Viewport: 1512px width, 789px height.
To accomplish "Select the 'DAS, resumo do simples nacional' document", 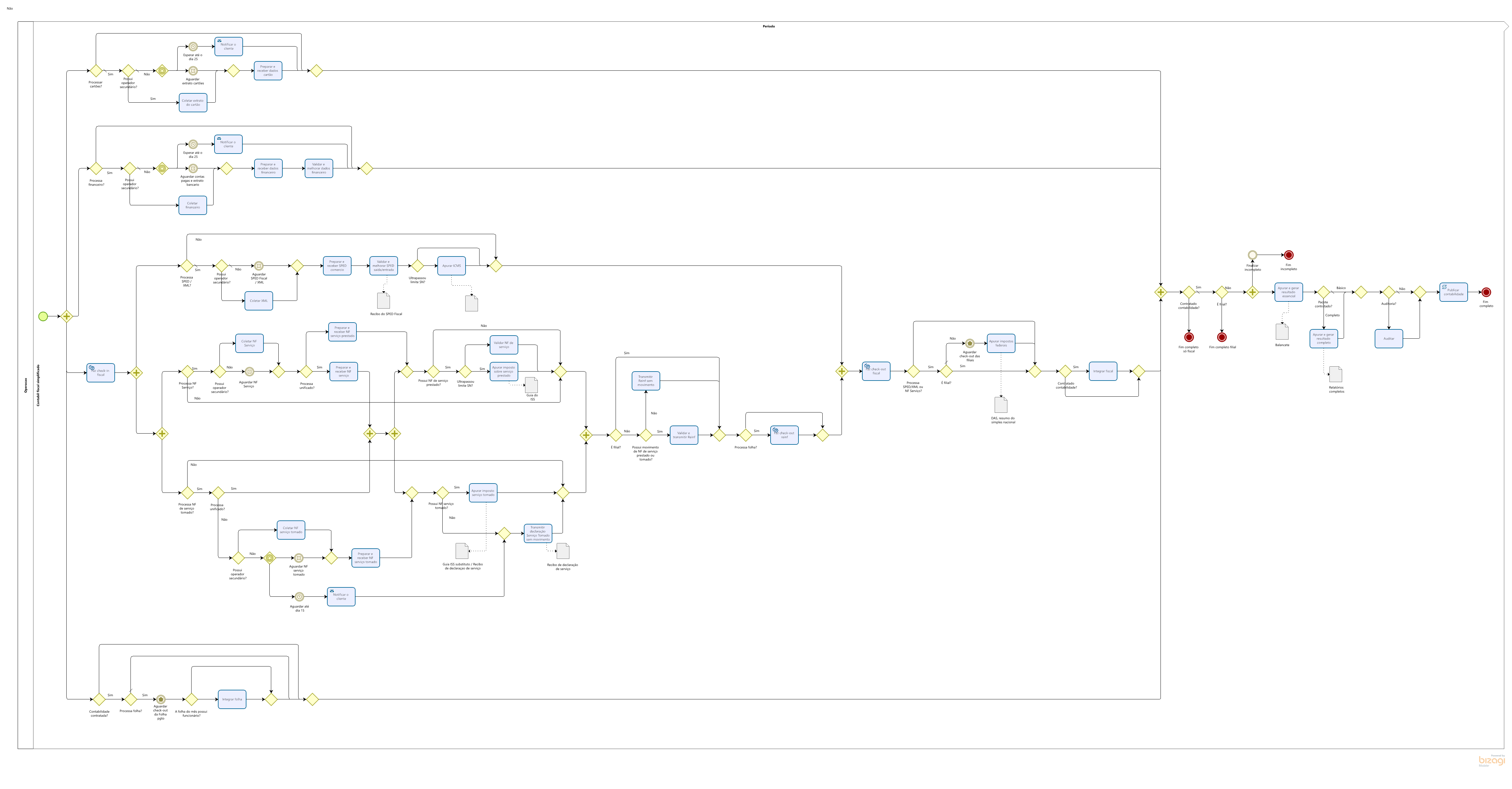I will 1001,405.
